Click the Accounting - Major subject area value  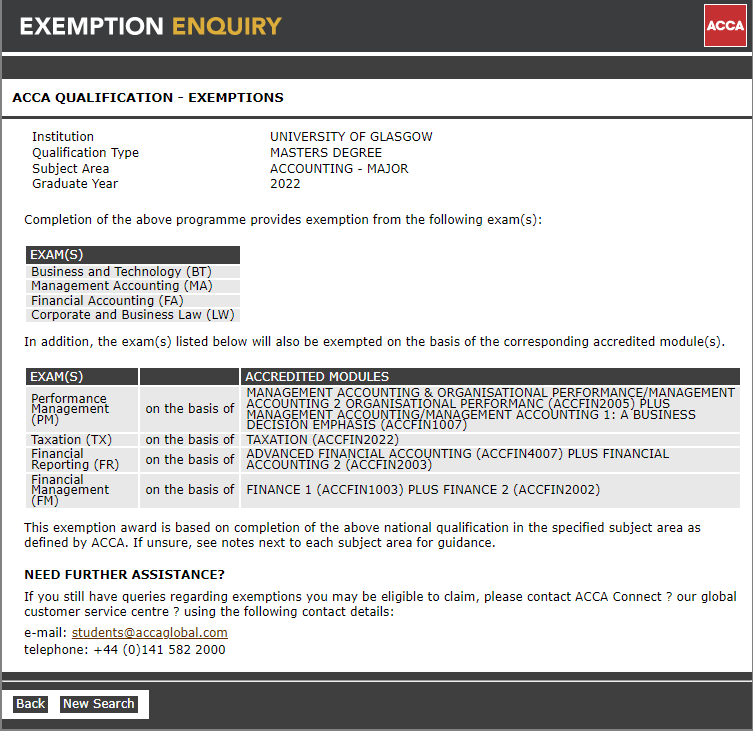[x=339, y=169]
